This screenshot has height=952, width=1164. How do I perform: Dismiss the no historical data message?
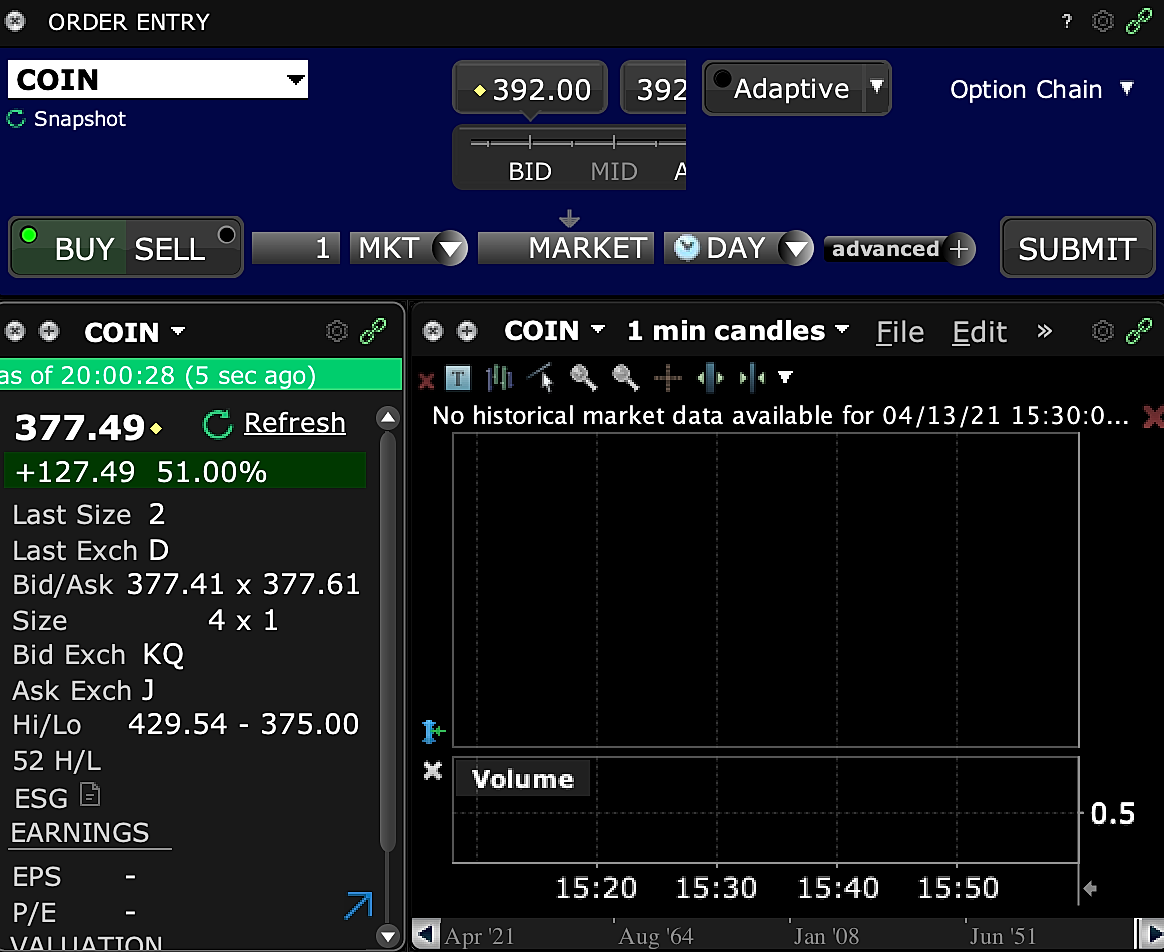tap(1153, 417)
